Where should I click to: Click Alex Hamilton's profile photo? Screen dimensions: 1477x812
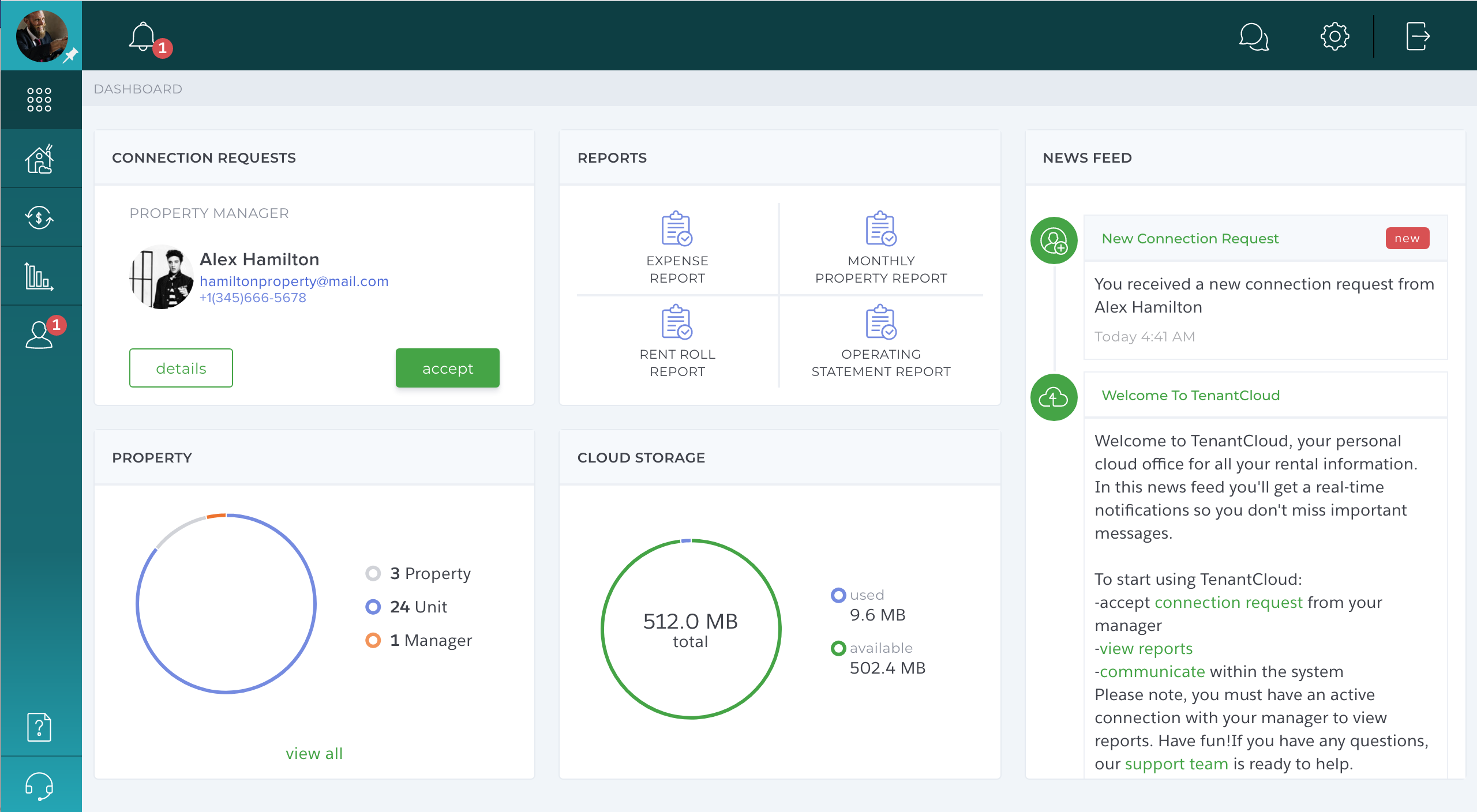point(162,277)
